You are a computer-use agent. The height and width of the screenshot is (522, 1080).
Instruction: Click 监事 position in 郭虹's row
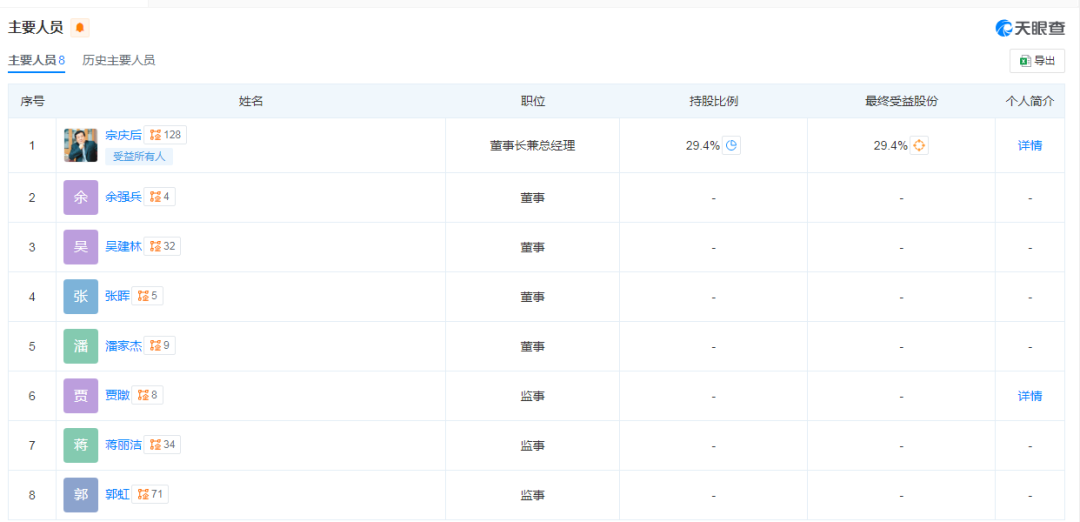coord(532,495)
